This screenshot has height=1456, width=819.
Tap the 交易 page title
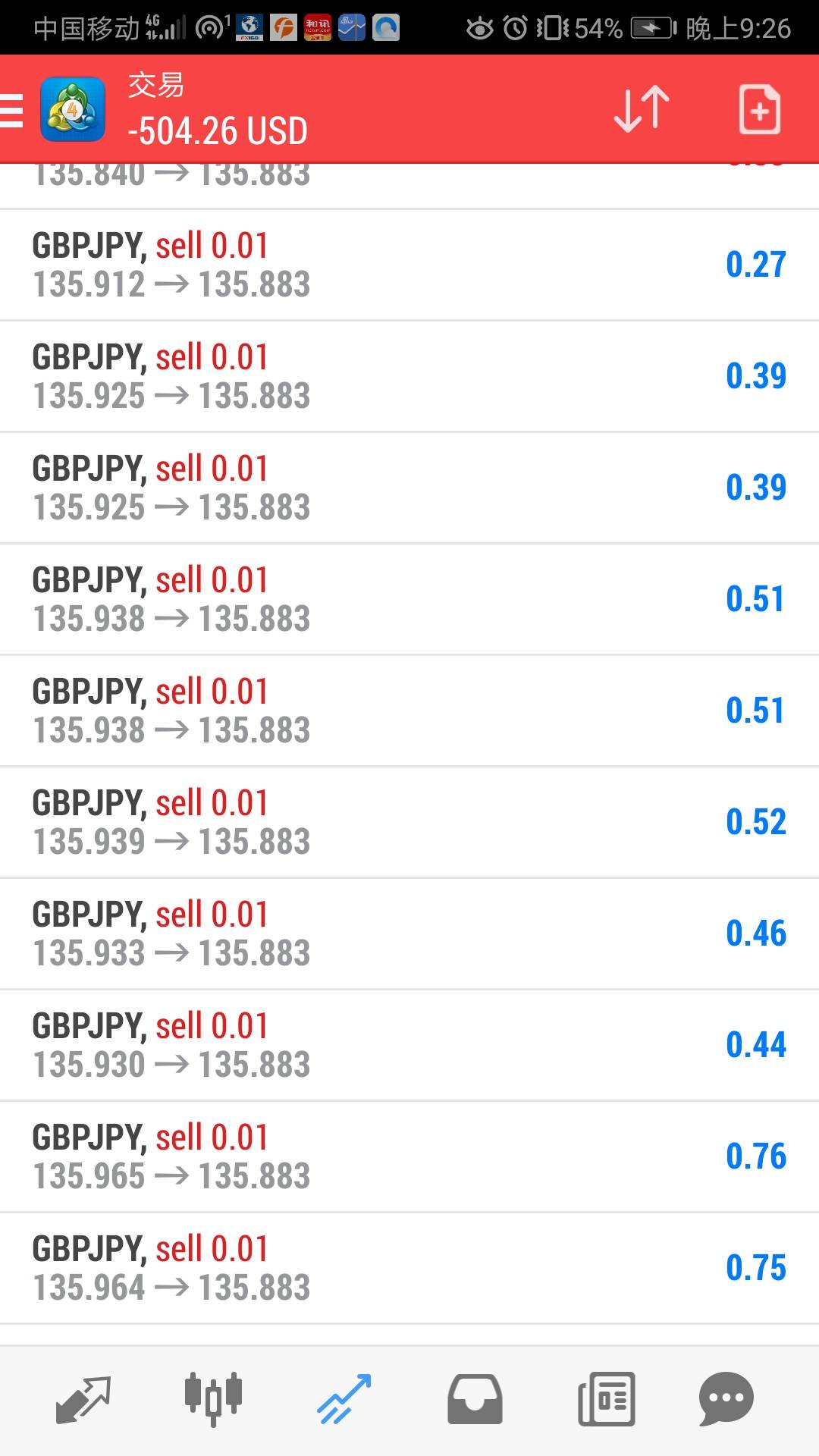click(155, 85)
